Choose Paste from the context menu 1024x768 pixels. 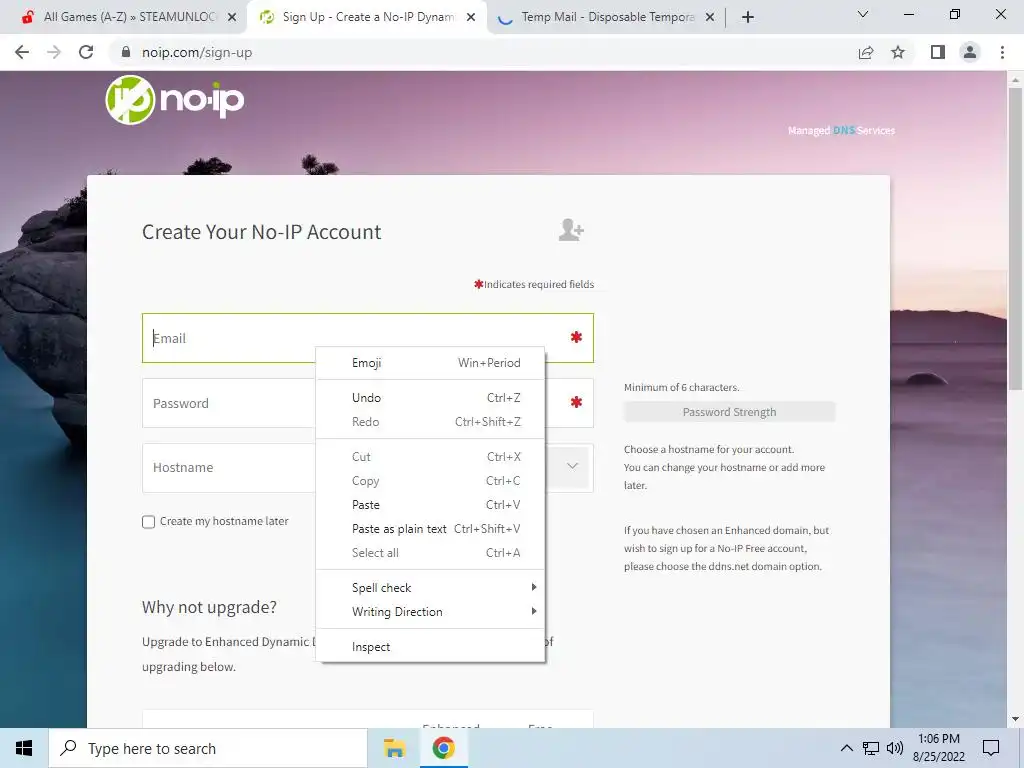[430, 505]
